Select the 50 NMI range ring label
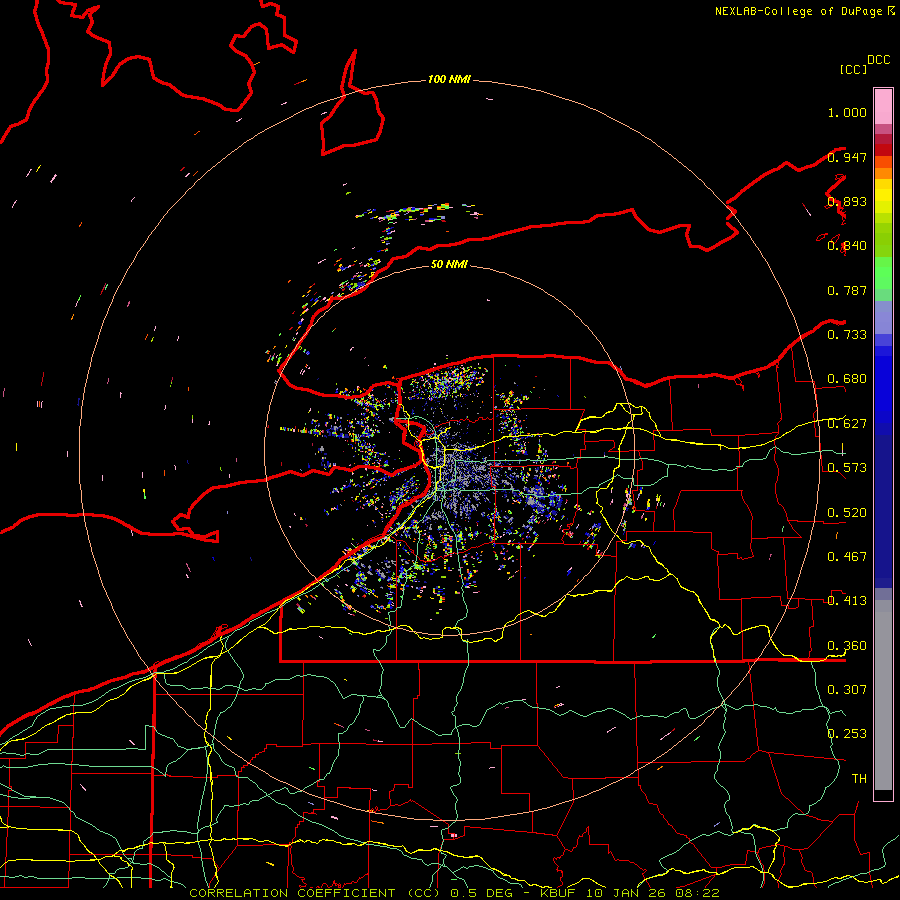Viewport: 900px width, 900px height. click(x=449, y=264)
